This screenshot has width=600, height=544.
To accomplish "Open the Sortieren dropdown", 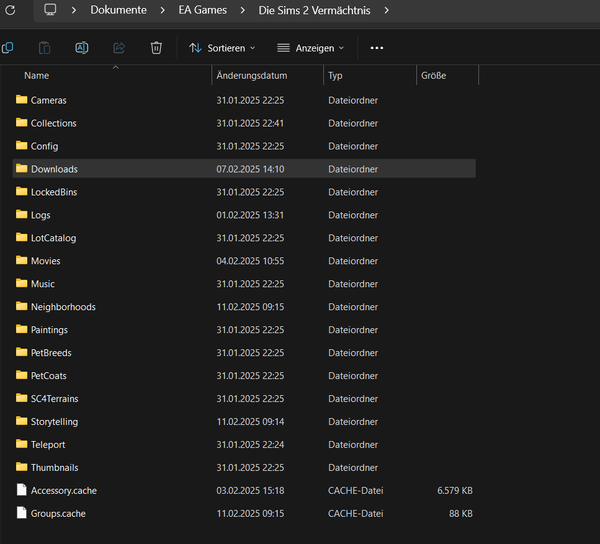I will pos(222,48).
